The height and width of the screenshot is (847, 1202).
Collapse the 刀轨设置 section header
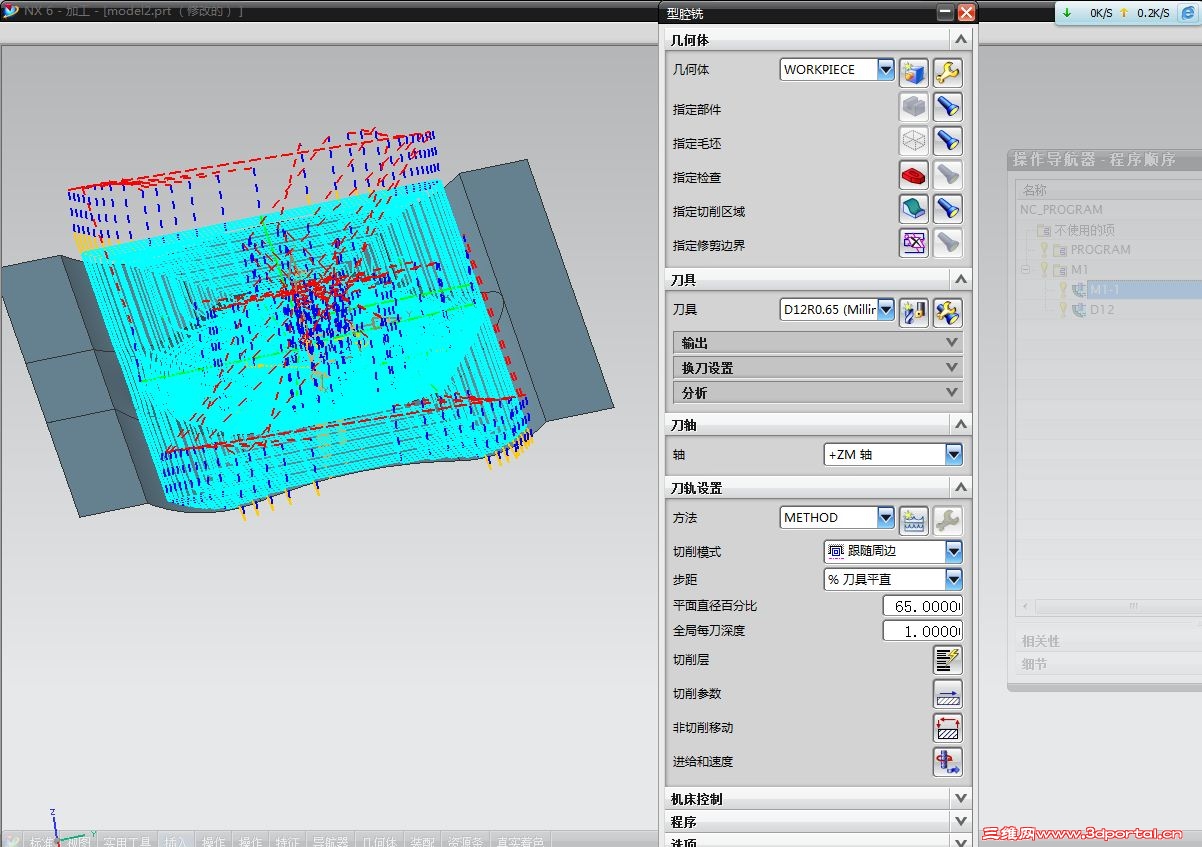point(819,488)
